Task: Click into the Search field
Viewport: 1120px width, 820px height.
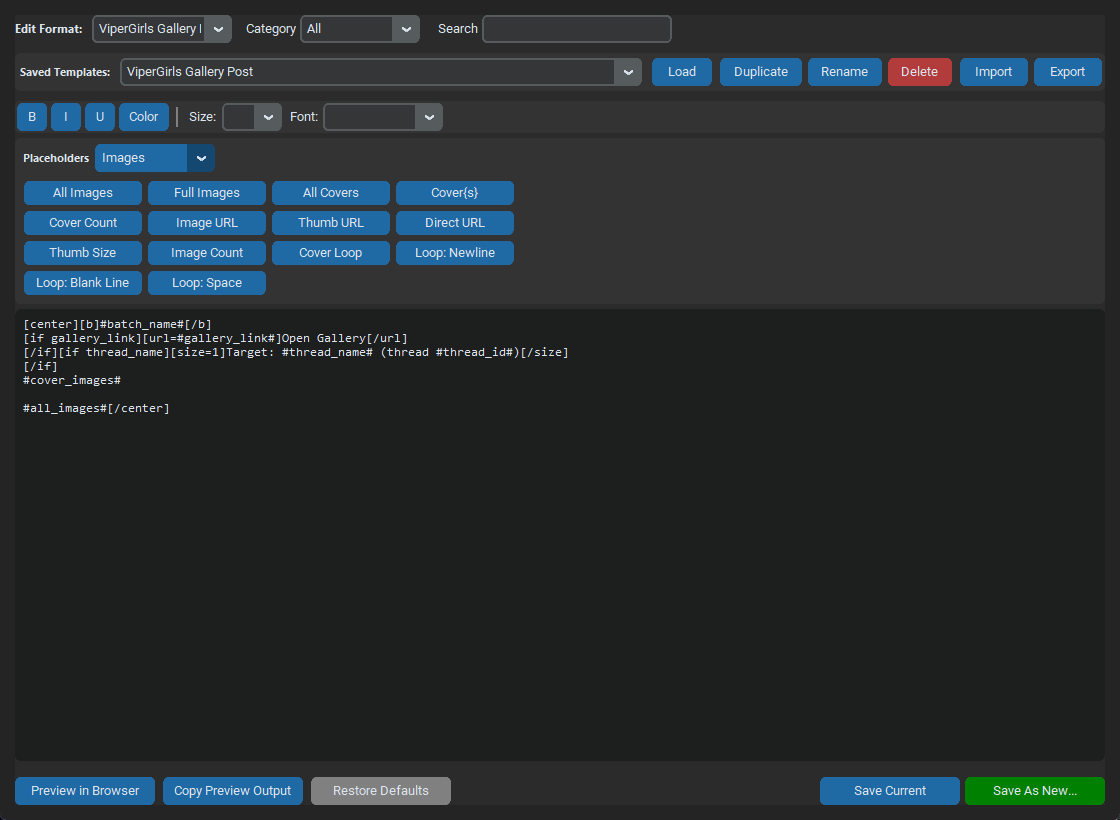Action: 577,29
